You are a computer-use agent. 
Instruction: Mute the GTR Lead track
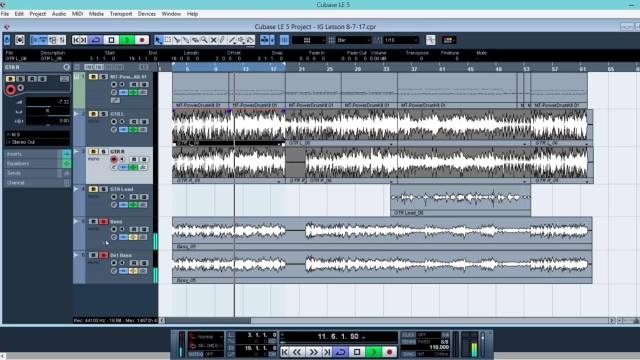(93, 189)
